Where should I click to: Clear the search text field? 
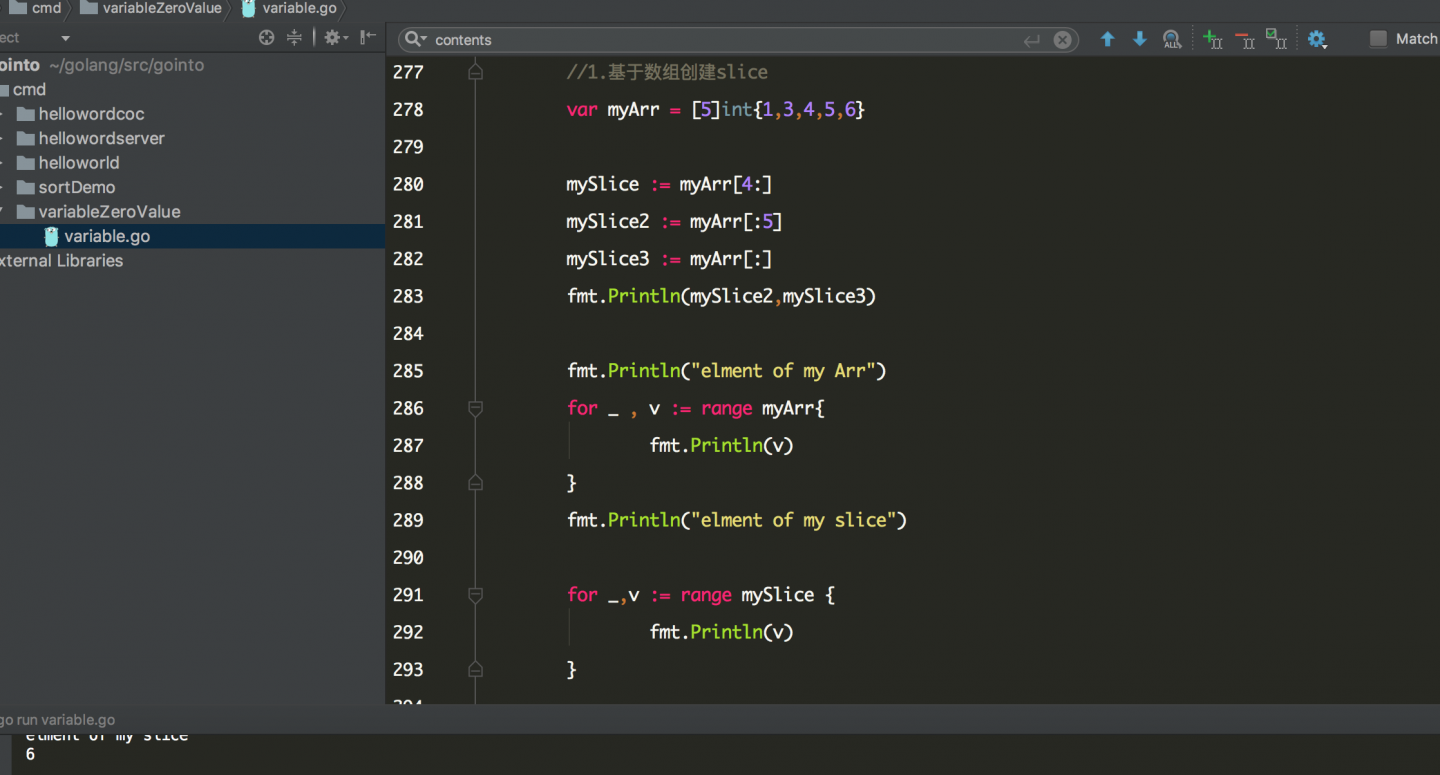point(1063,40)
